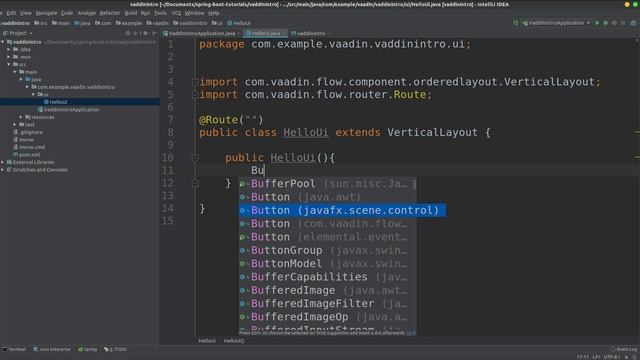Switch to the vaddinintro pom editor tab
This screenshot has width=640, height=360.
(310, 33)
